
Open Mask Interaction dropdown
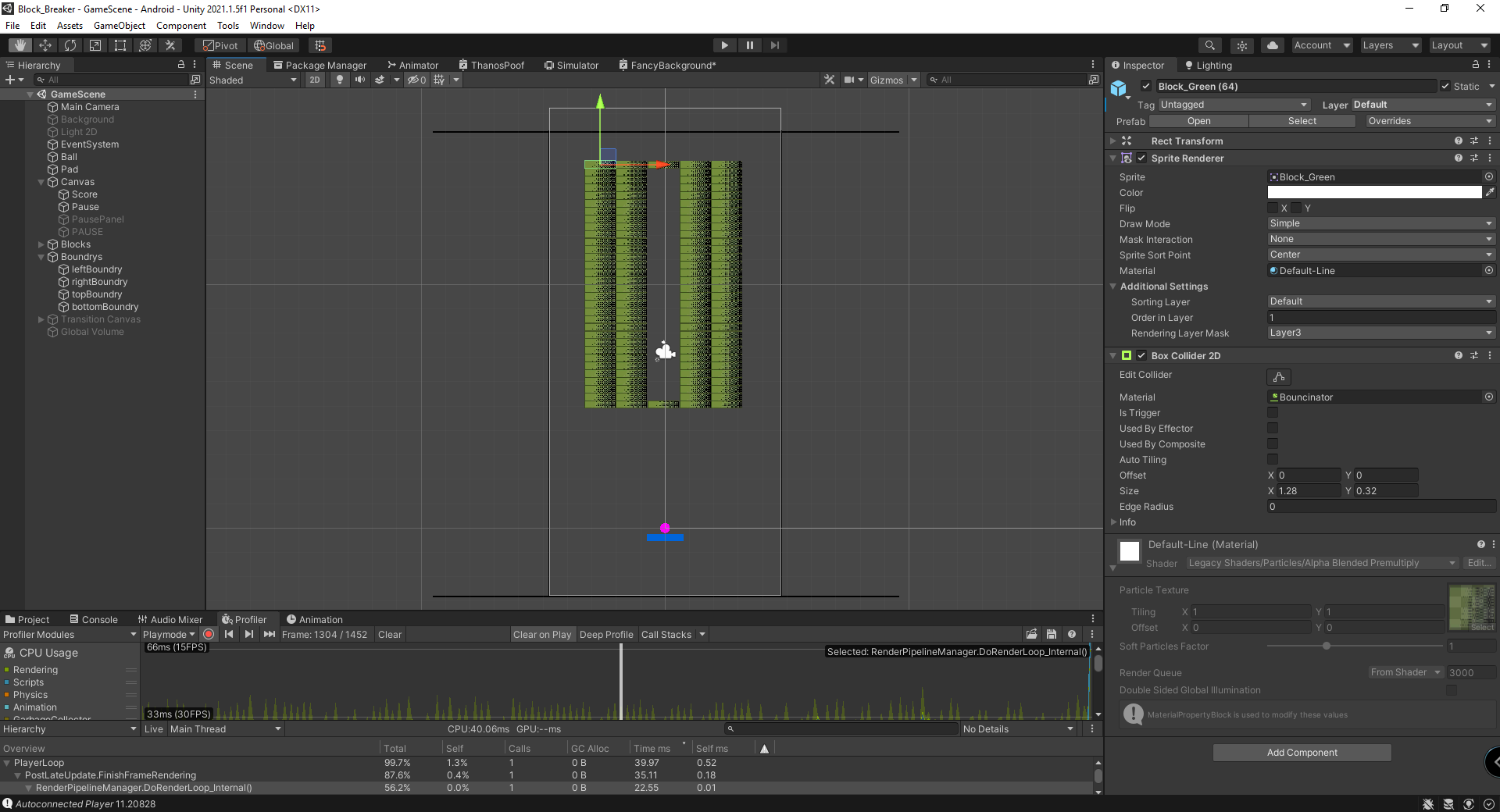(x=1381, y=239)
